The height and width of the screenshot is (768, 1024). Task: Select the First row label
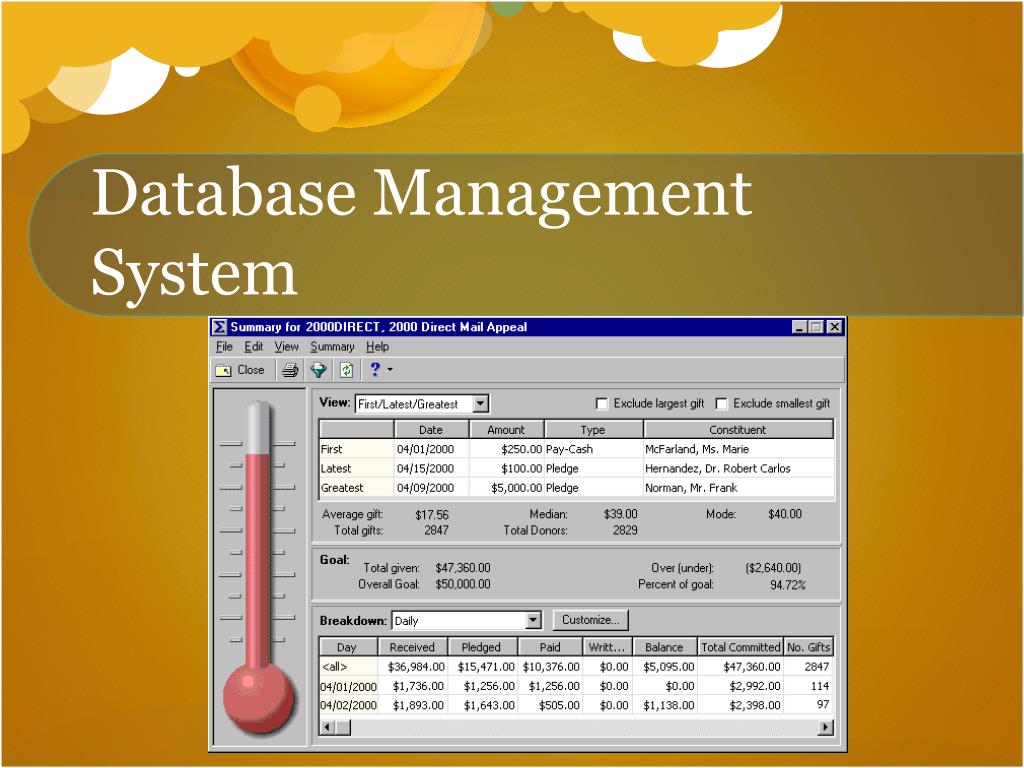coord(357,449)
